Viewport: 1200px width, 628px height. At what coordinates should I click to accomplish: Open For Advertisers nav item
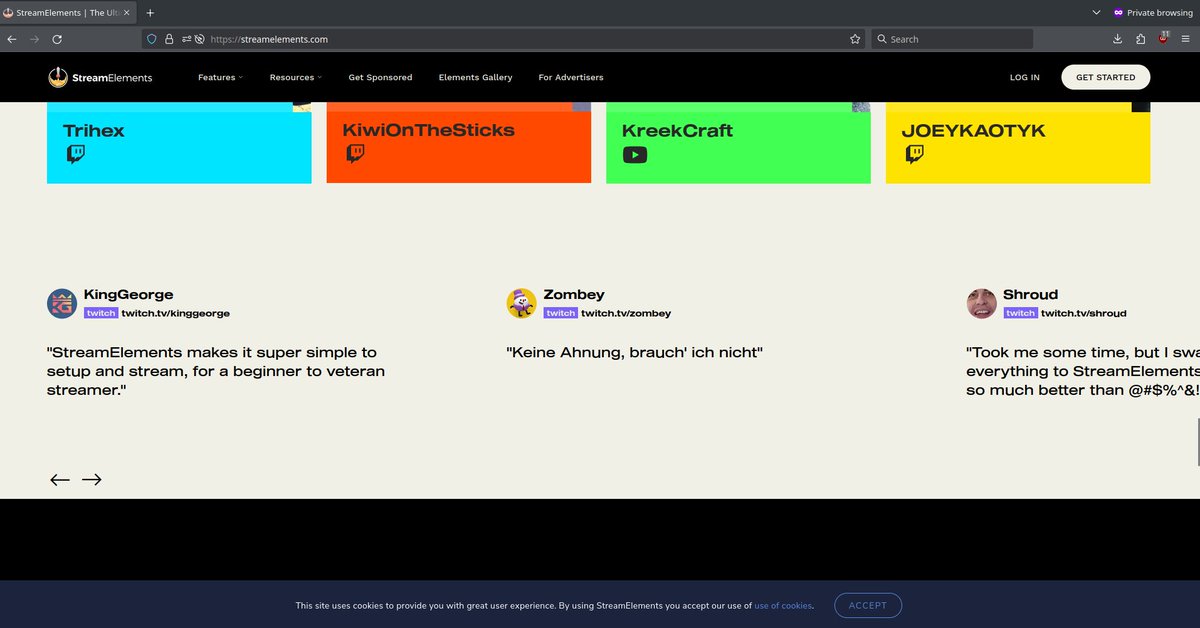571,77
